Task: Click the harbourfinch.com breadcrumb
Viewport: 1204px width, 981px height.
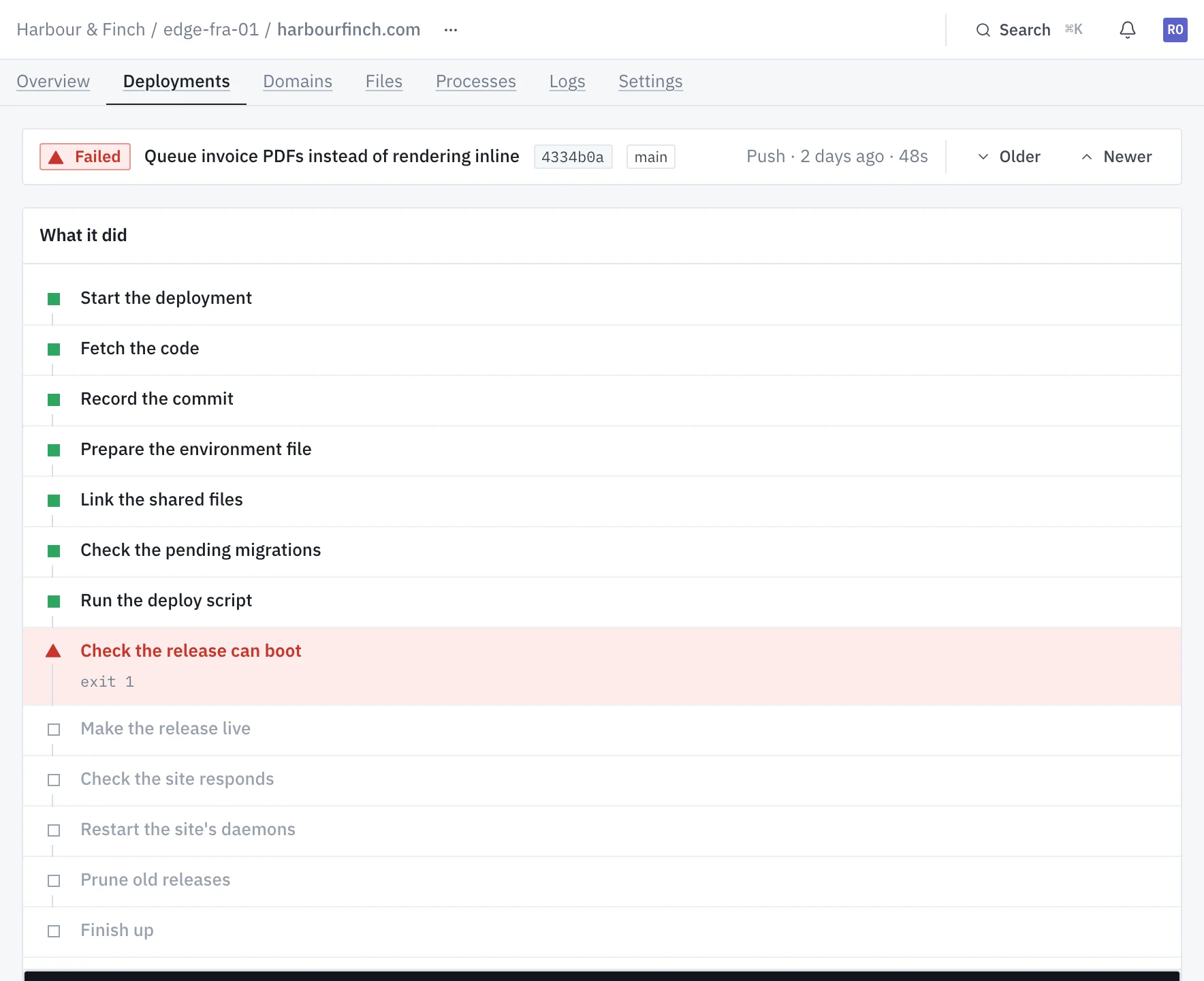Action: [349, 30]
